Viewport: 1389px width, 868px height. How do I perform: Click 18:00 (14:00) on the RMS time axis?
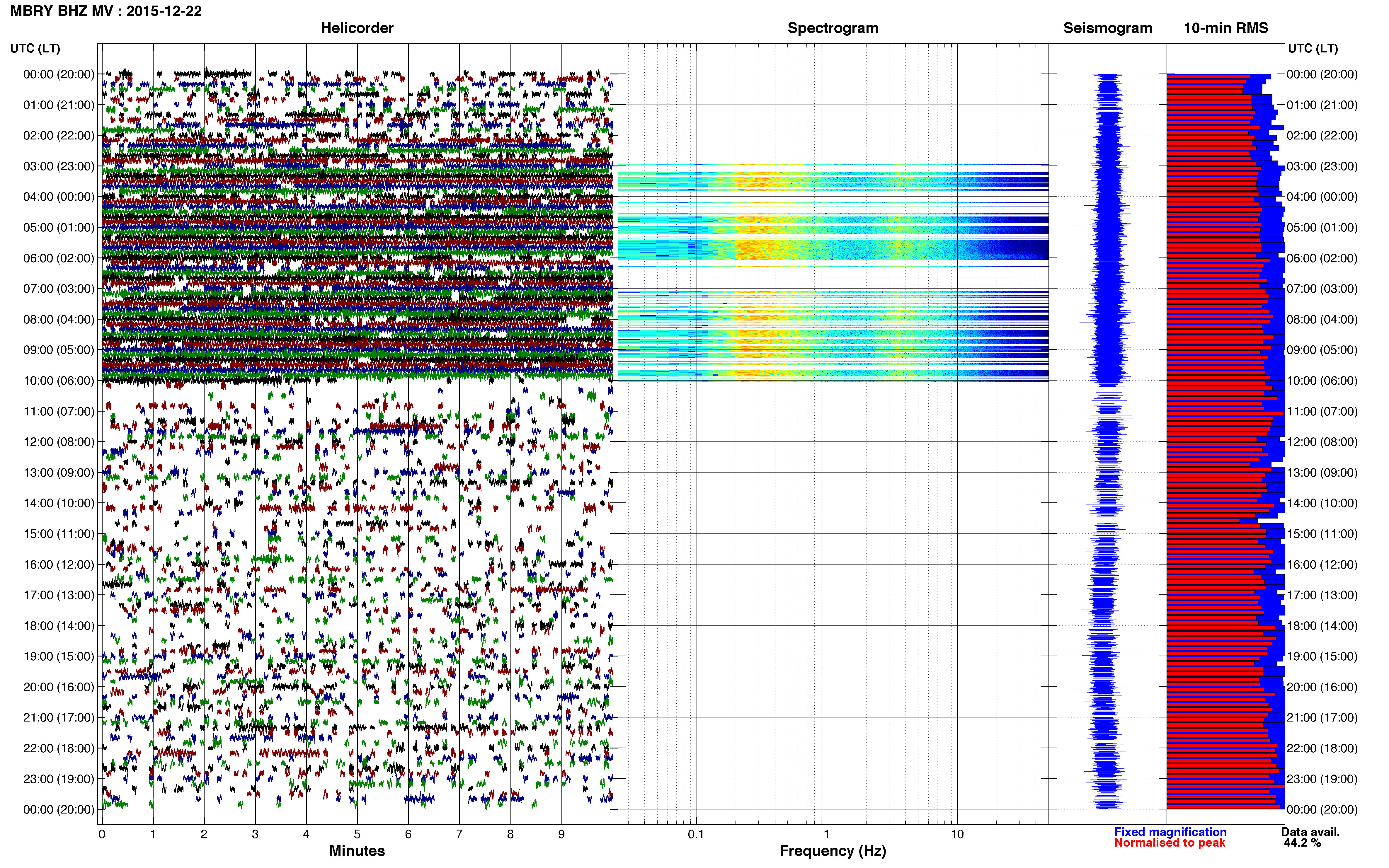(x=1322, y=626)
